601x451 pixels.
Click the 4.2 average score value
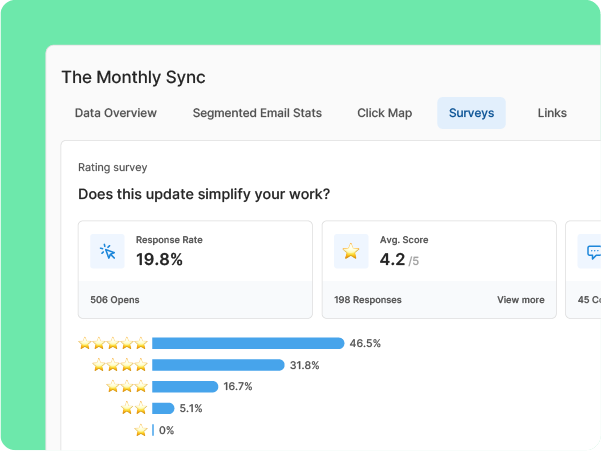(392, 259)
